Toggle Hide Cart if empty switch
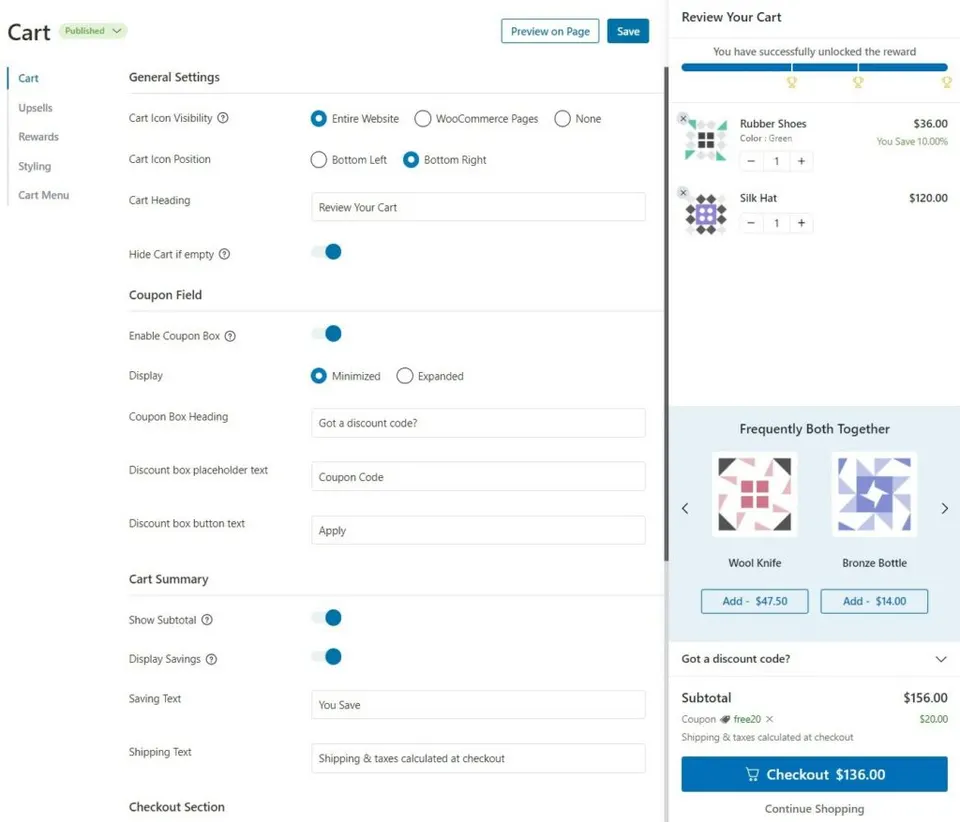Image resolution: width=960 pixels, height=822 pixels. [x=326, y=252]
